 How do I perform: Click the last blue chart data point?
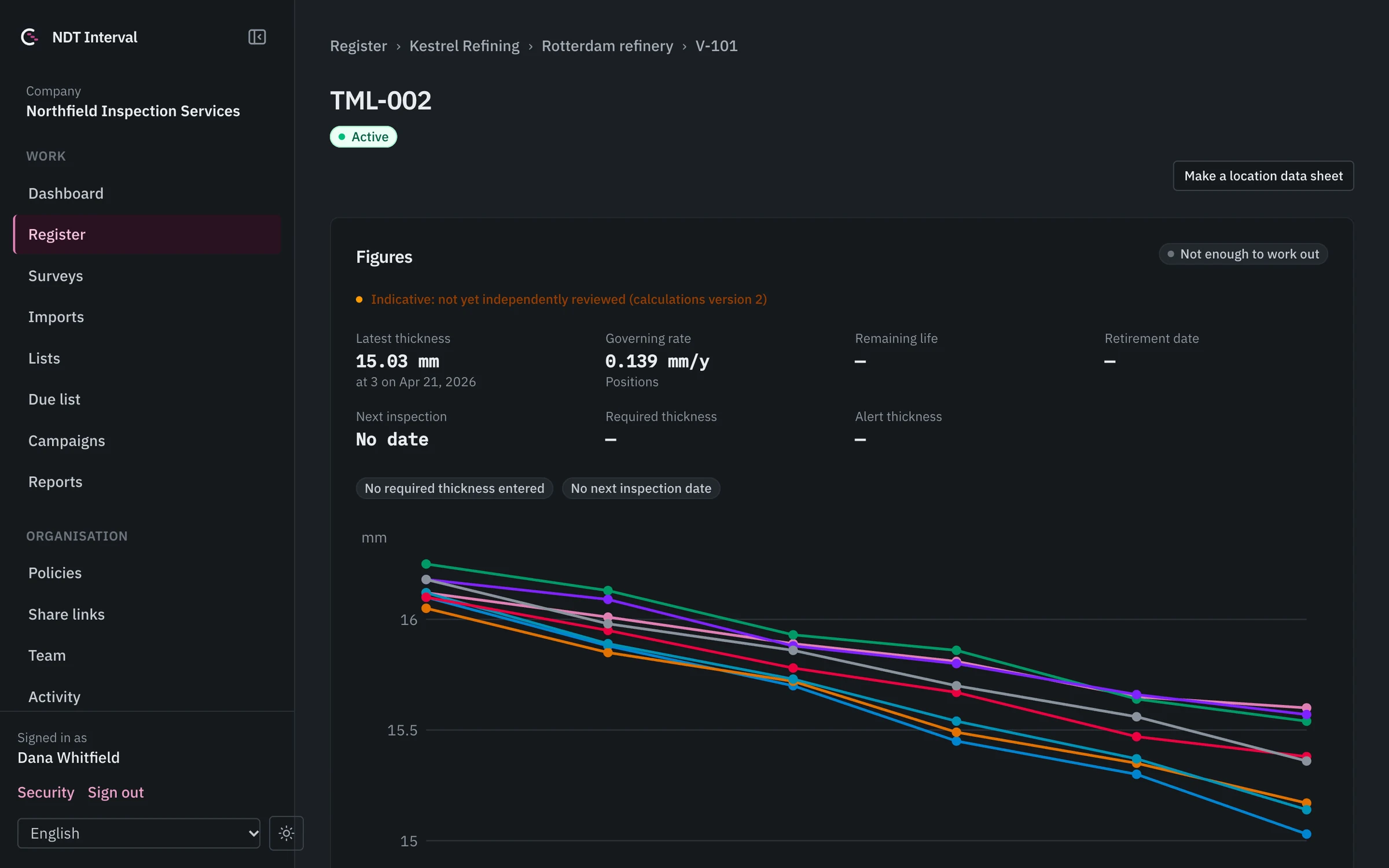tap(1306, 834)
